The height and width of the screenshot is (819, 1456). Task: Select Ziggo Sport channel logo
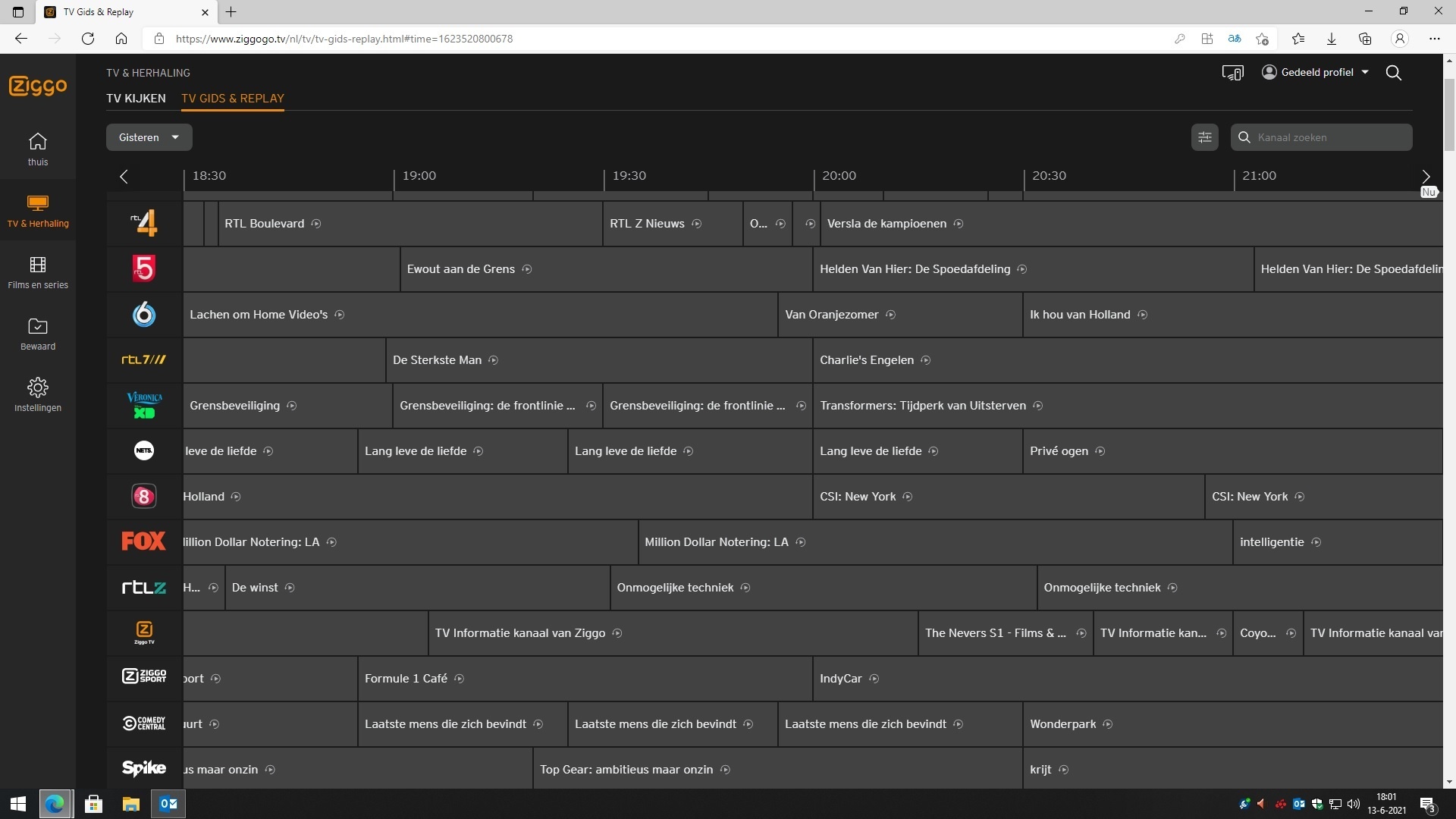coord(144,676)
